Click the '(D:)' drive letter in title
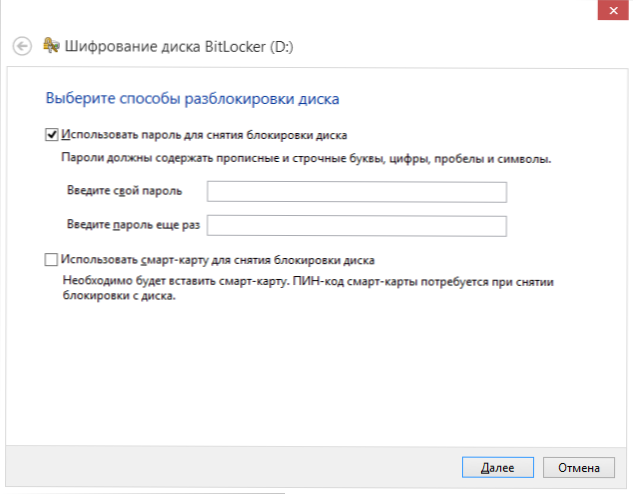 coord(281,47)
